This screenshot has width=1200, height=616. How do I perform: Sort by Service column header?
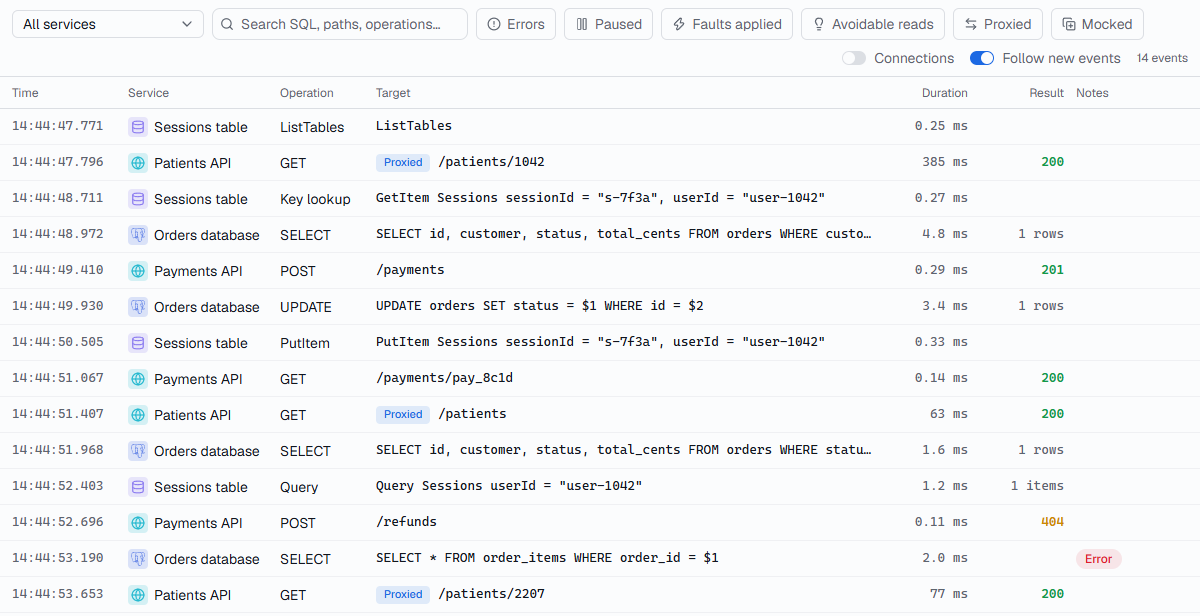point(148,93)
